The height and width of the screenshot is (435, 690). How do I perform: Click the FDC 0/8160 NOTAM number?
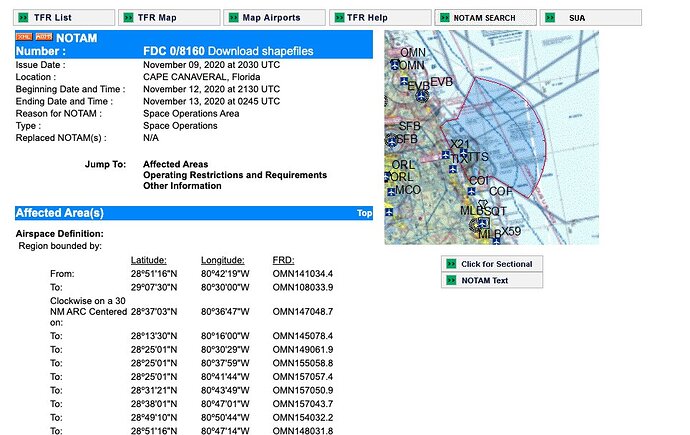point(174,51)
